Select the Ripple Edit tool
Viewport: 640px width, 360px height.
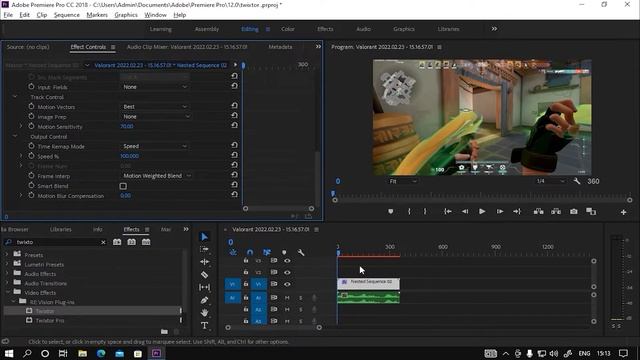point(204,262)
